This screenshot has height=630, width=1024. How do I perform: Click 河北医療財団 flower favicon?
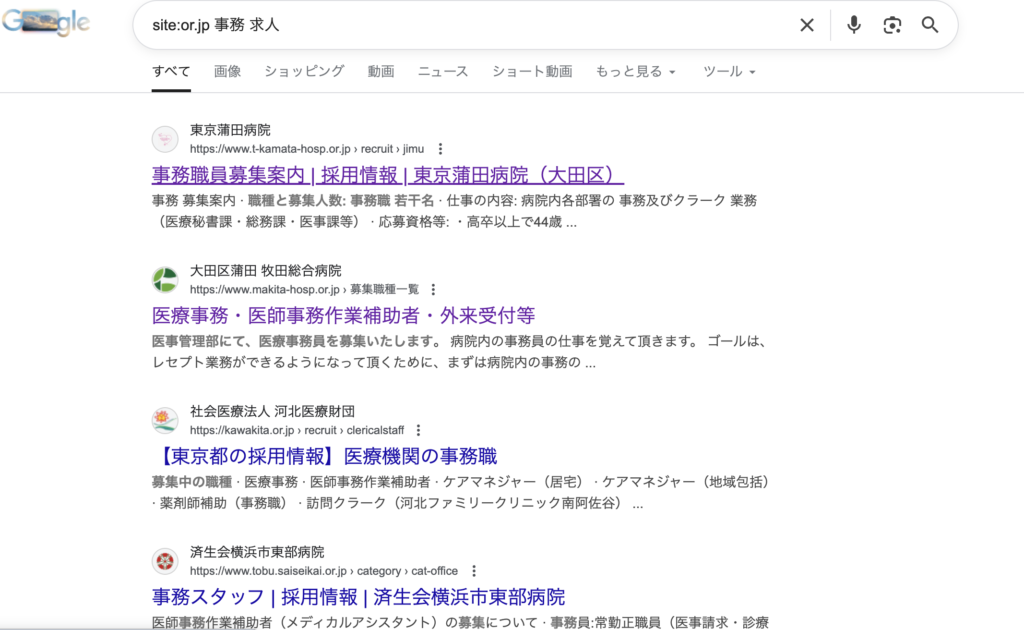(165, 421)
